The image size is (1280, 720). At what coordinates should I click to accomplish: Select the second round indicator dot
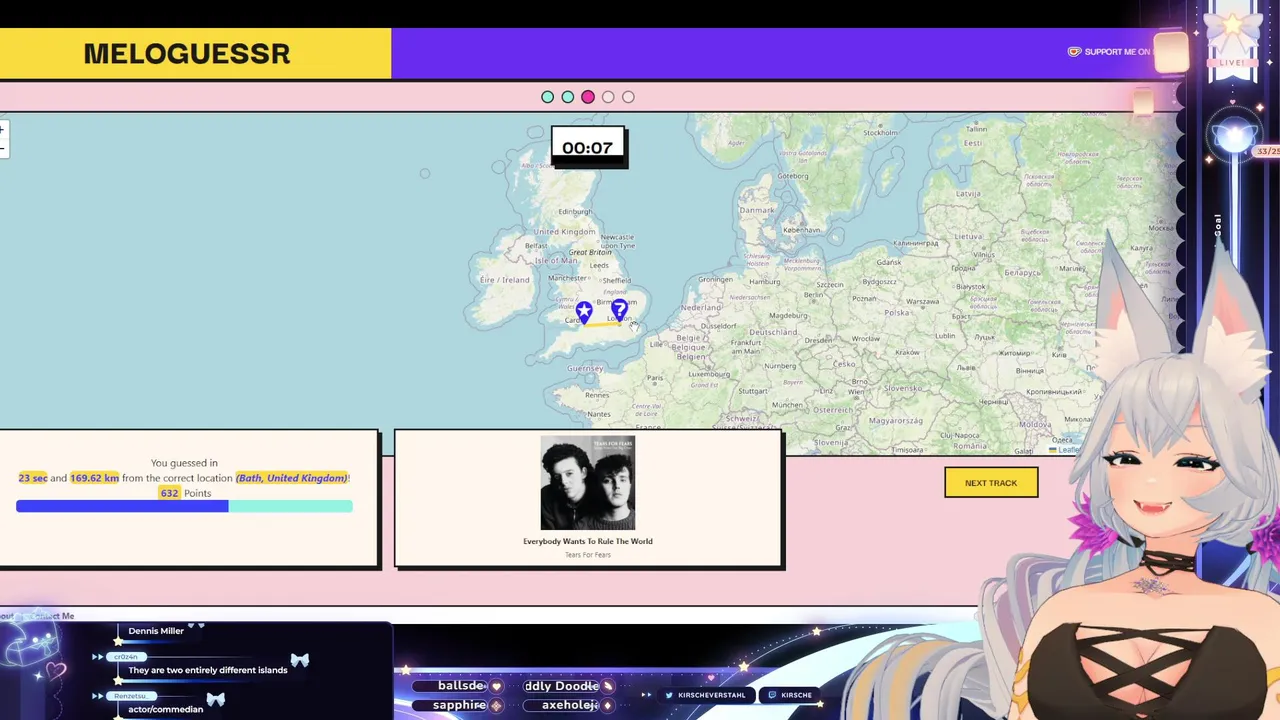pyautogui.click(x=568, y=97)
